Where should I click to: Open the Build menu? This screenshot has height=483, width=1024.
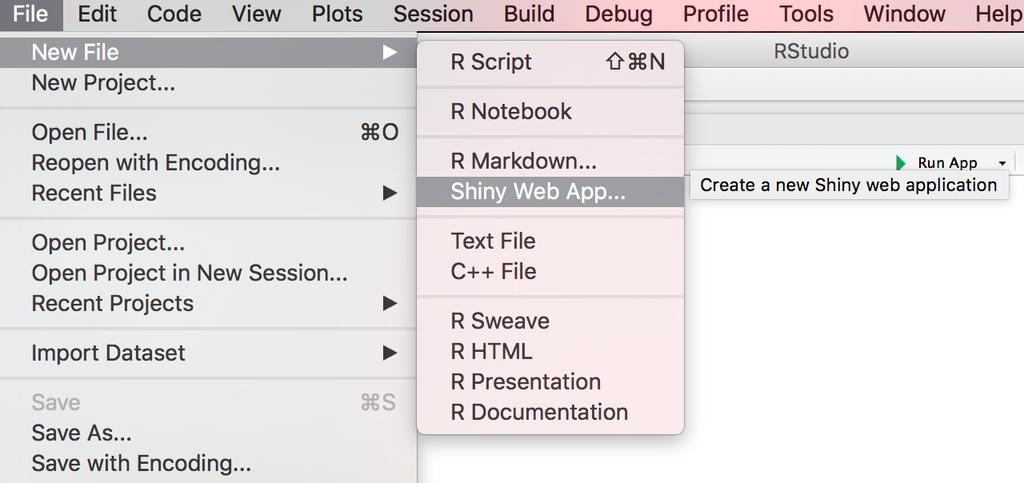click(x=529, y=14)
